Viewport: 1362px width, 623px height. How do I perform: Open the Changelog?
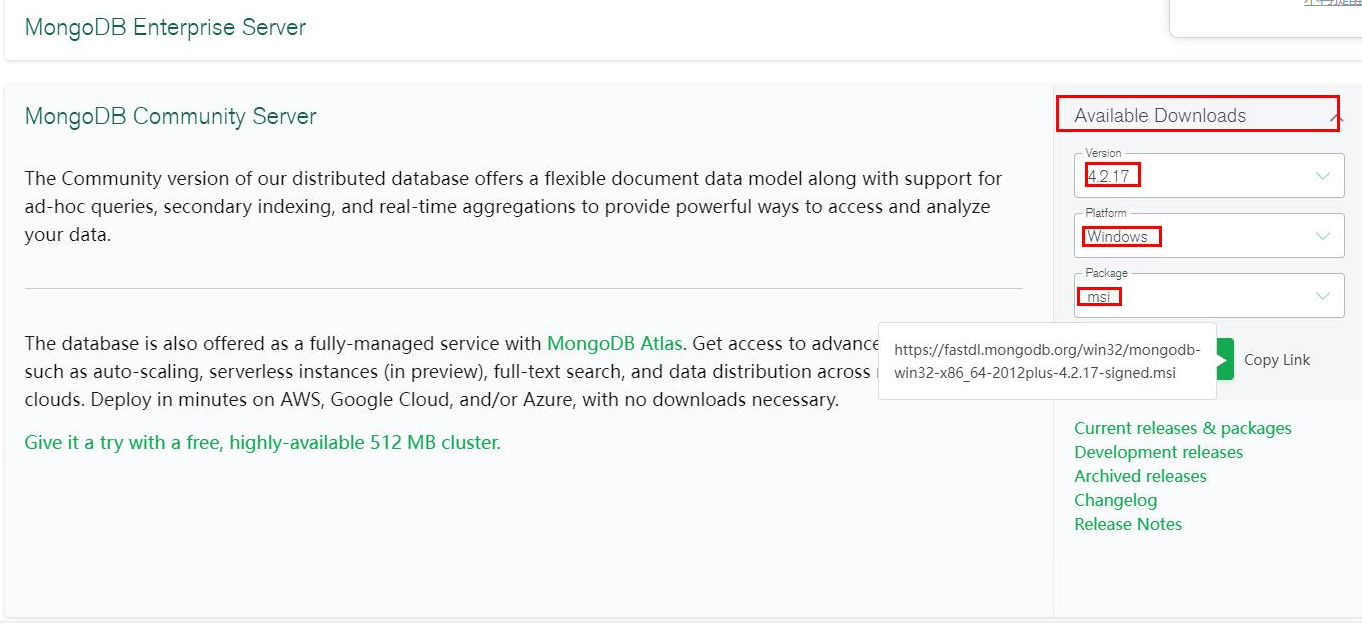point(1115,500)
